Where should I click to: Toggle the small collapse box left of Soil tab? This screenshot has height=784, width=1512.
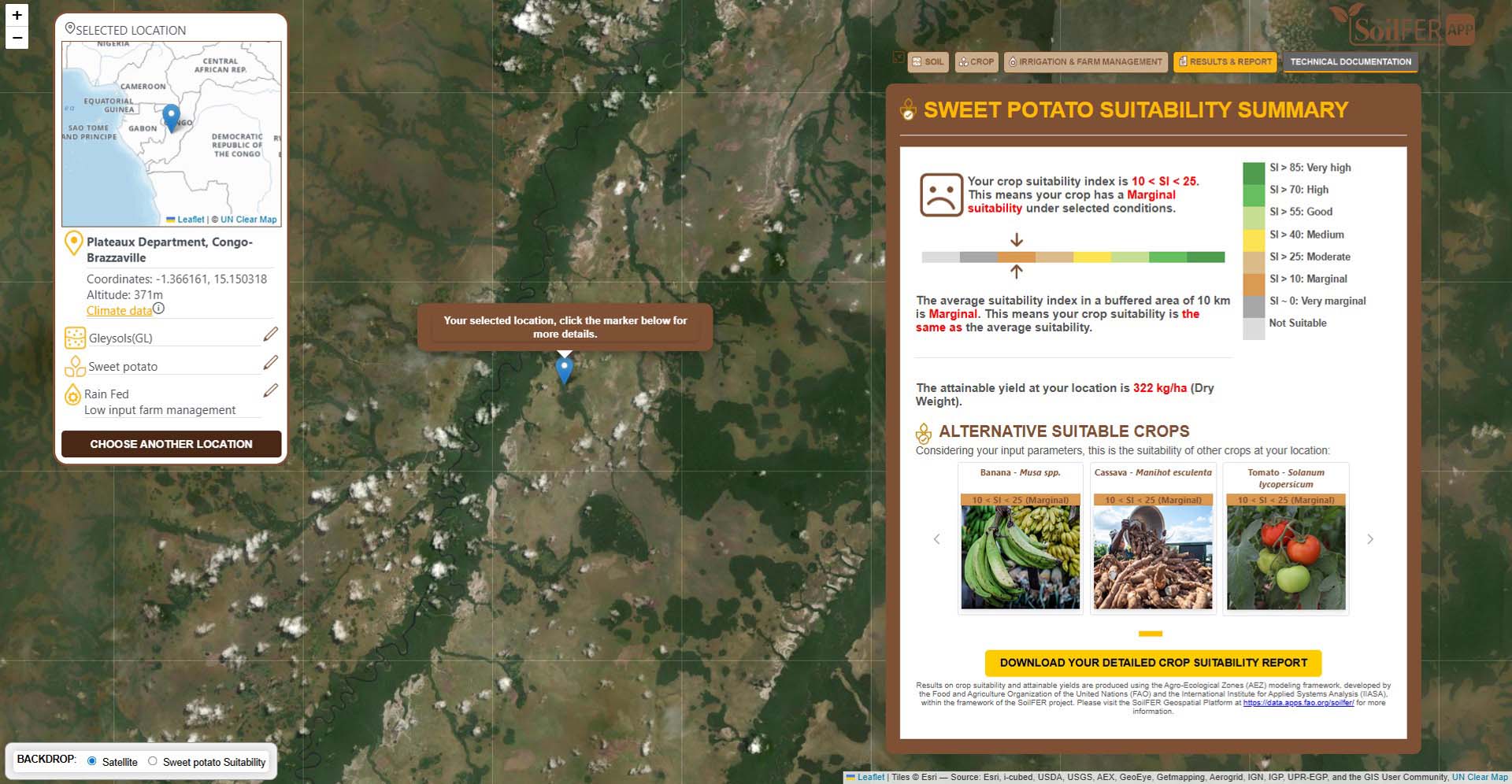pyautogui.click(x=899, y=57)
